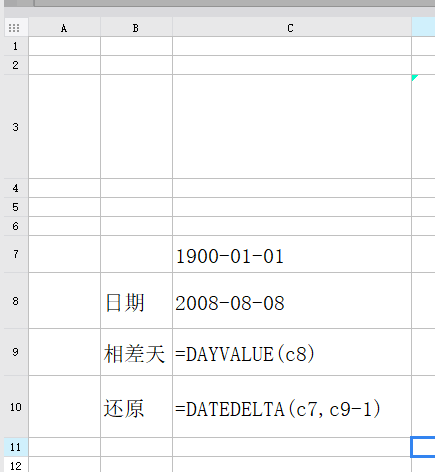
Task: Click the select-all corner grid icon
Action: point(14,28)
